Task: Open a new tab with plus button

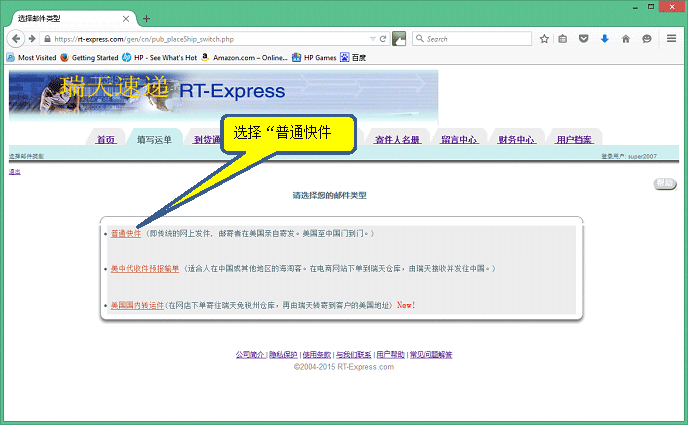Action: coord(147,18)
